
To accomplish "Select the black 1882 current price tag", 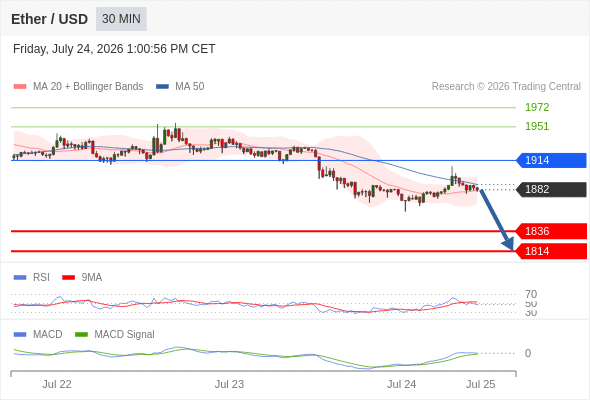I will pyautogui.click(x=551, y=189).
